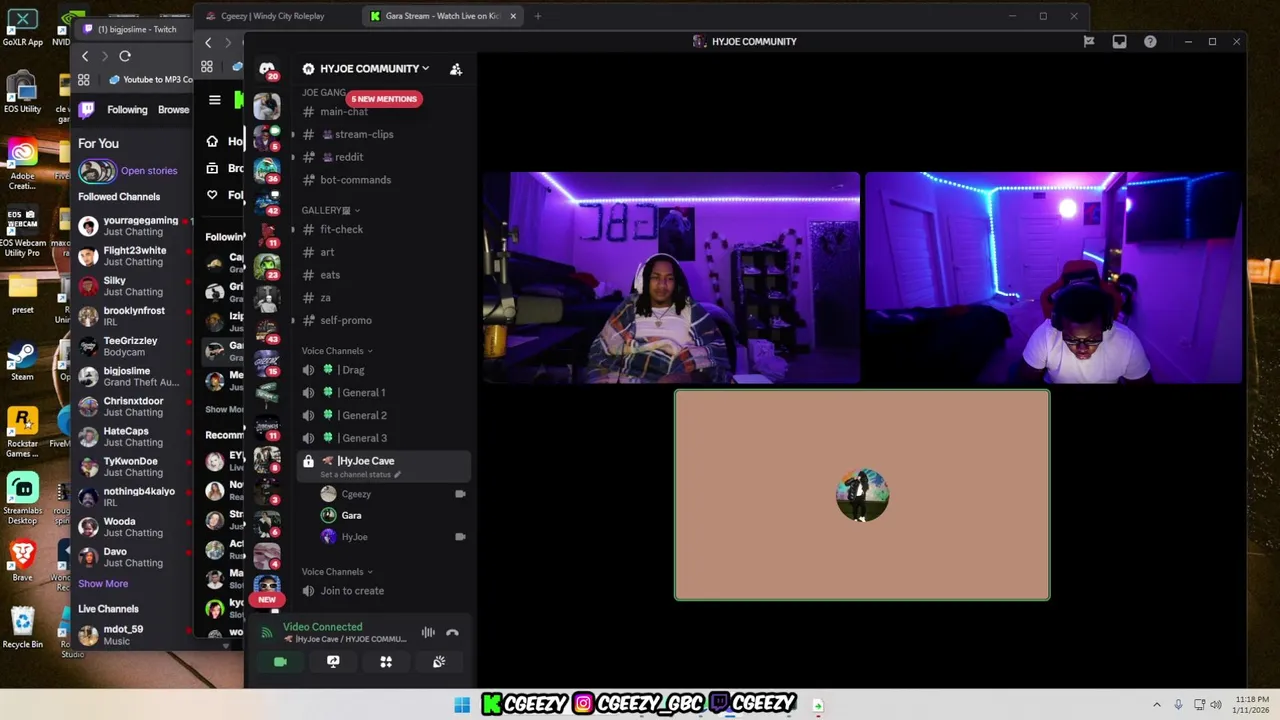Expand threads arrow beside fit-check channel
The image size is (1280, 720).
293,229
